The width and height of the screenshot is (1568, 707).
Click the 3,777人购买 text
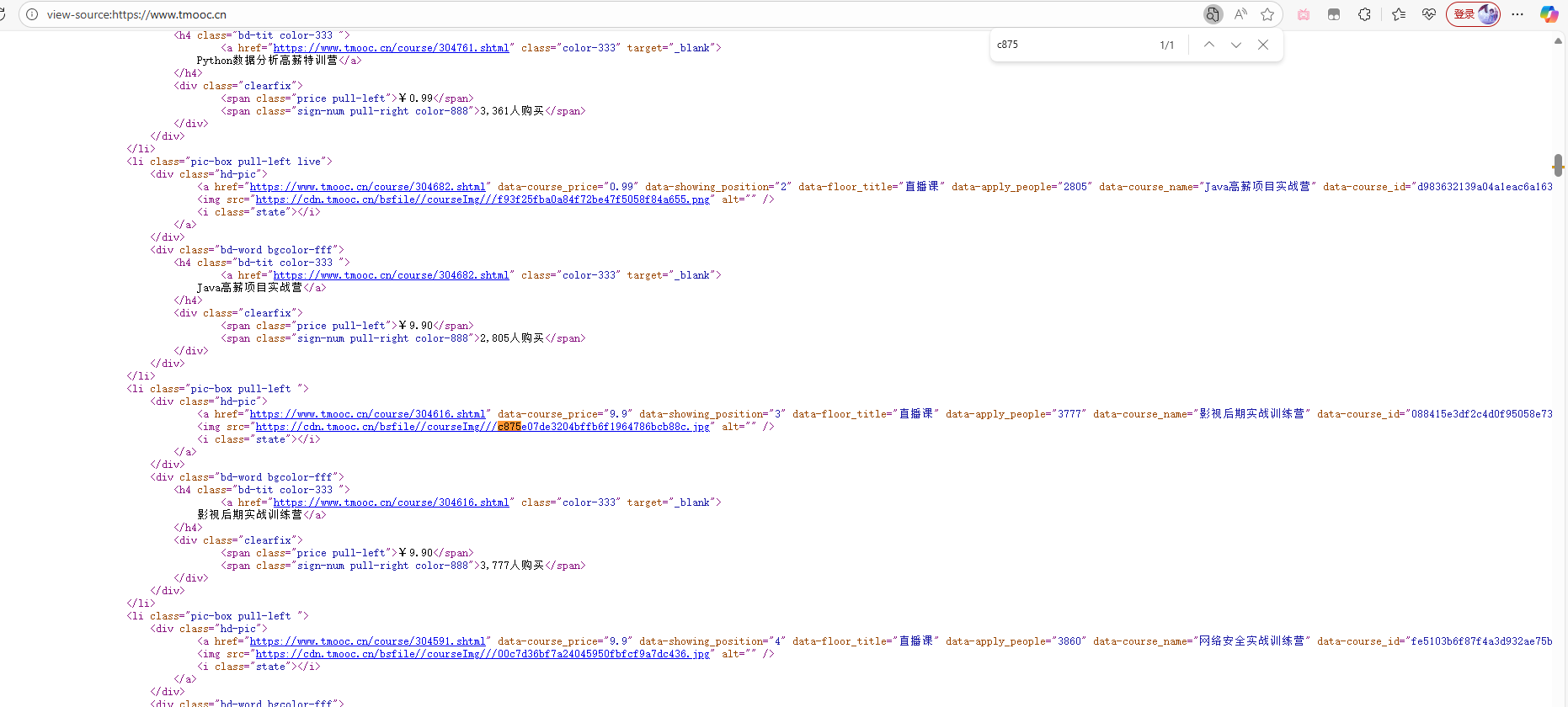pos(512,566)
